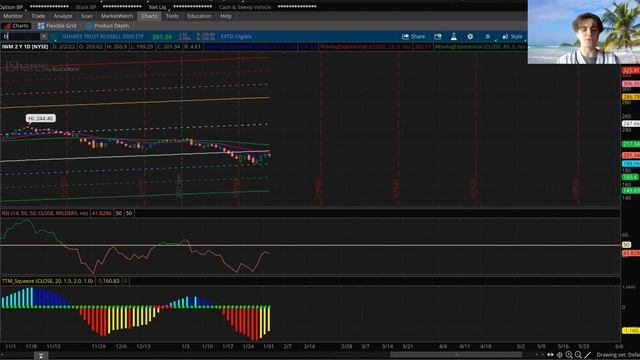Click the 325.91 red price tag
Image resolution: width=640 pixels, height=360 pixels.
click(x=631, y=70)
